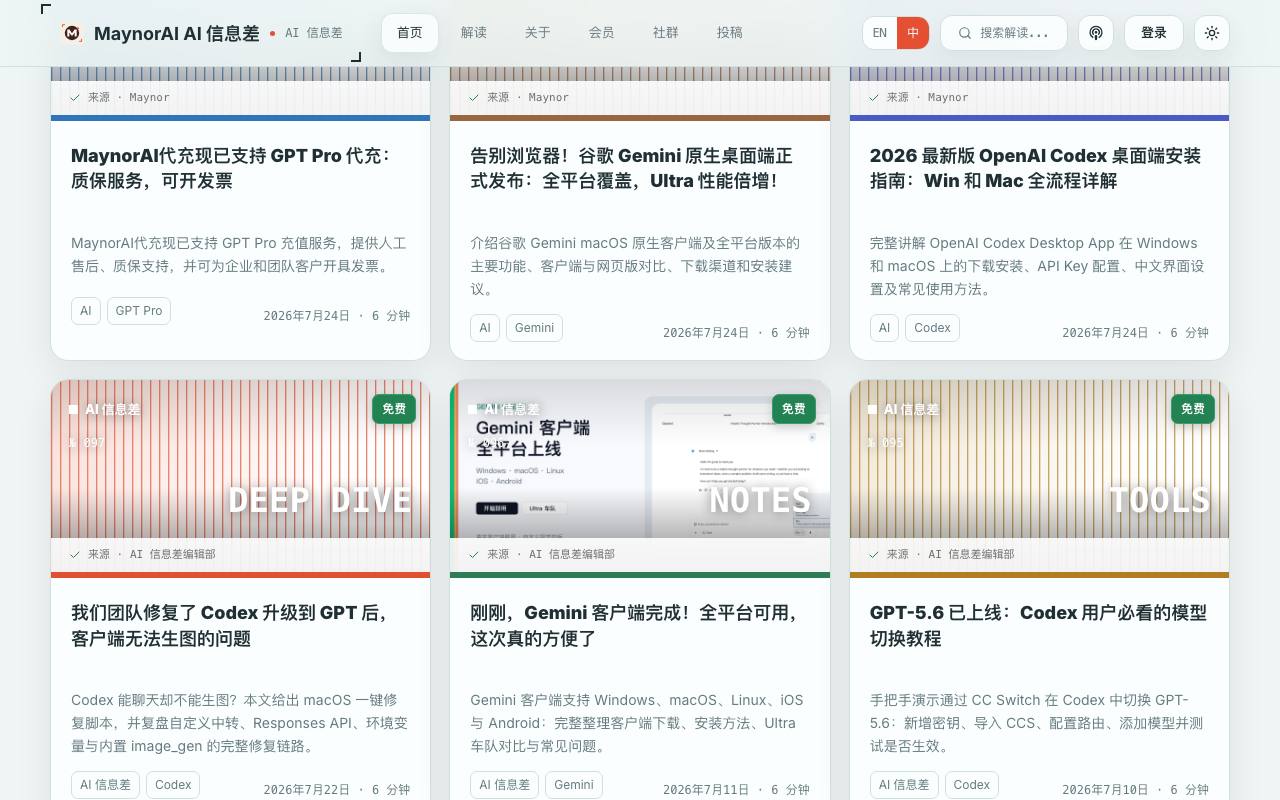
Task: Switch language to EN
Action: pos(880,33)
